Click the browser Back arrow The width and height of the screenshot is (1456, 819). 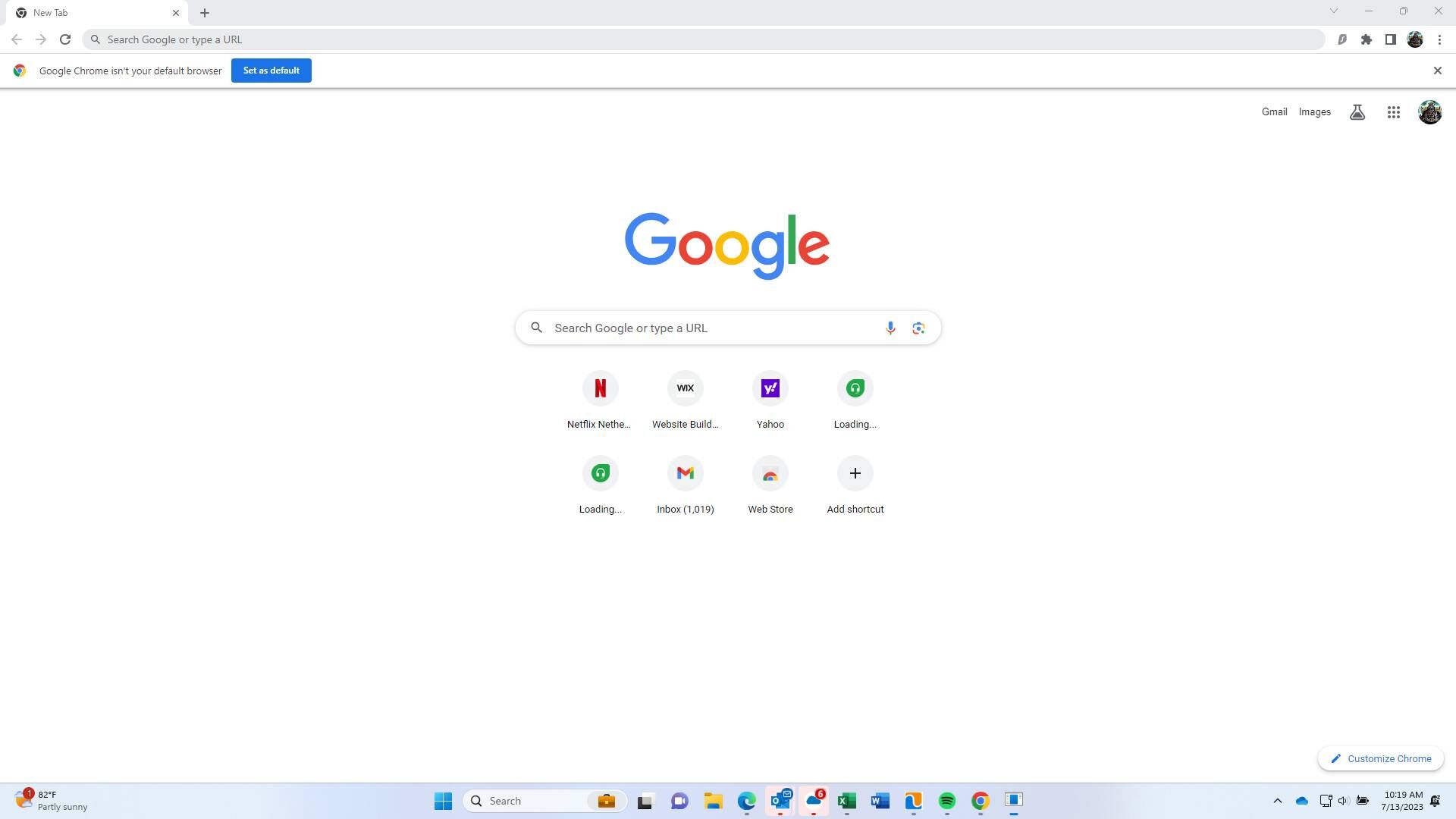[x=17, y=39]
